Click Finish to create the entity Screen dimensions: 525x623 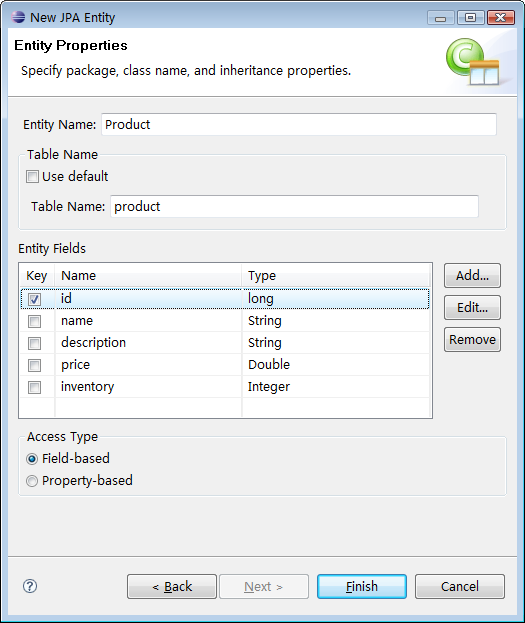point(362,586)
